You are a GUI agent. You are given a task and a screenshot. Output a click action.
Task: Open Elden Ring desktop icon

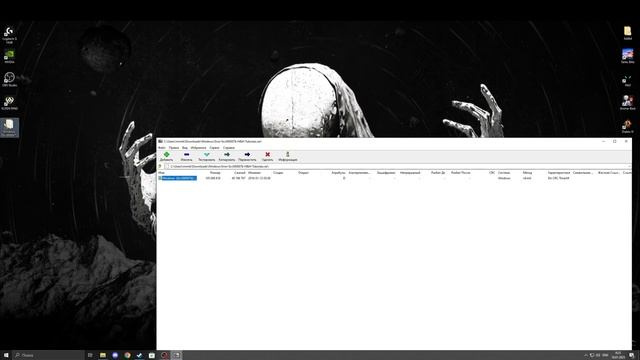(x=9, y=103)
